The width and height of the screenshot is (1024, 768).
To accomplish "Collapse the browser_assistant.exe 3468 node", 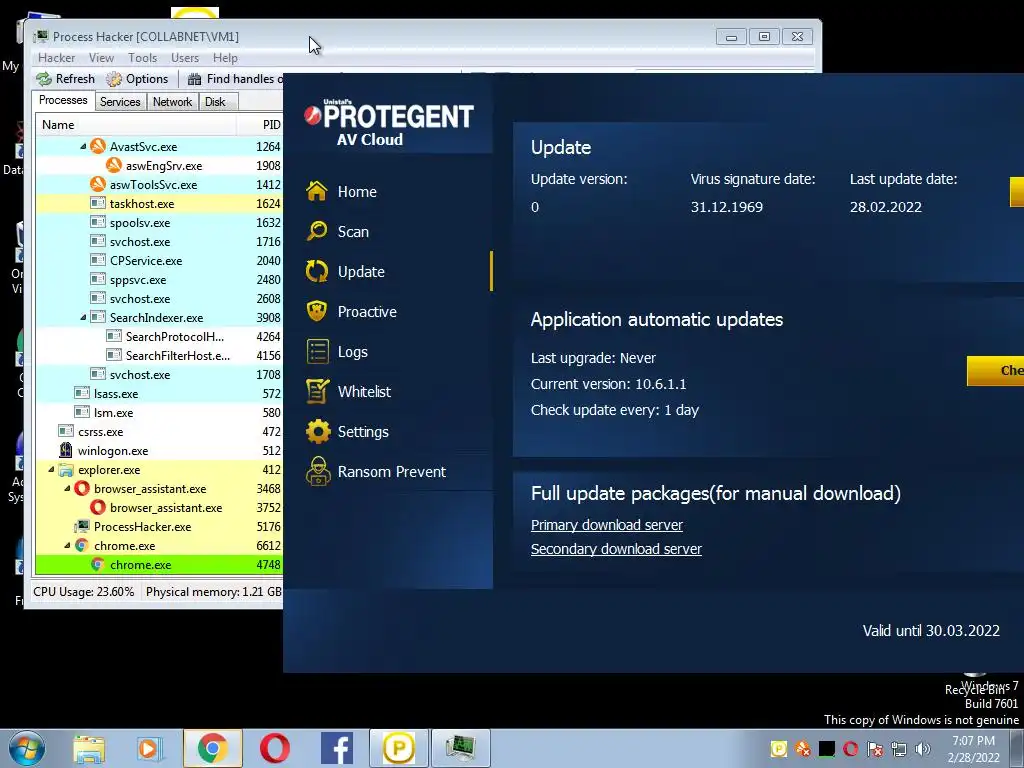I will 67,488.
